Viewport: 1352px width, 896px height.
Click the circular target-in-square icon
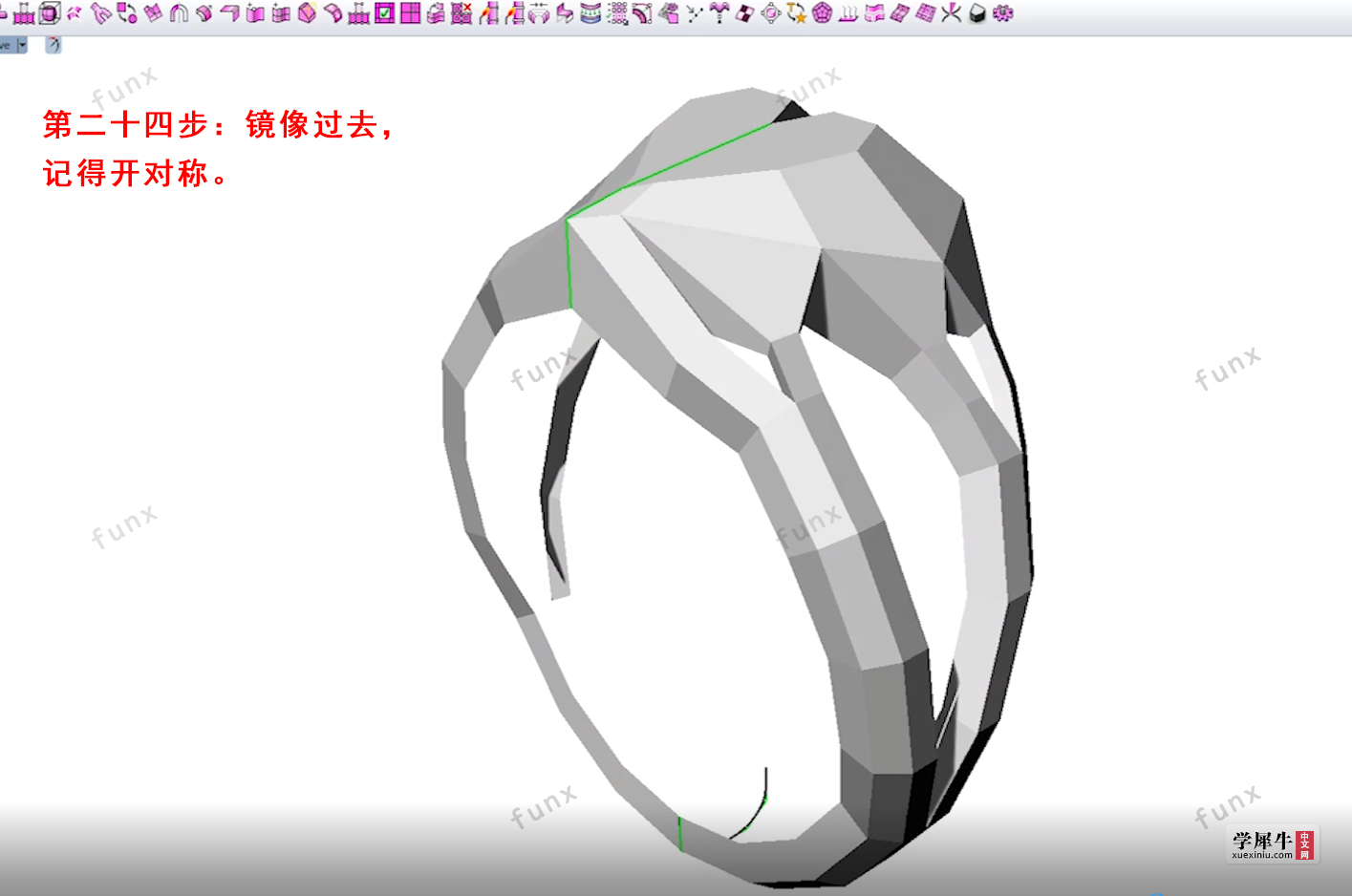[x=771, y=13]
